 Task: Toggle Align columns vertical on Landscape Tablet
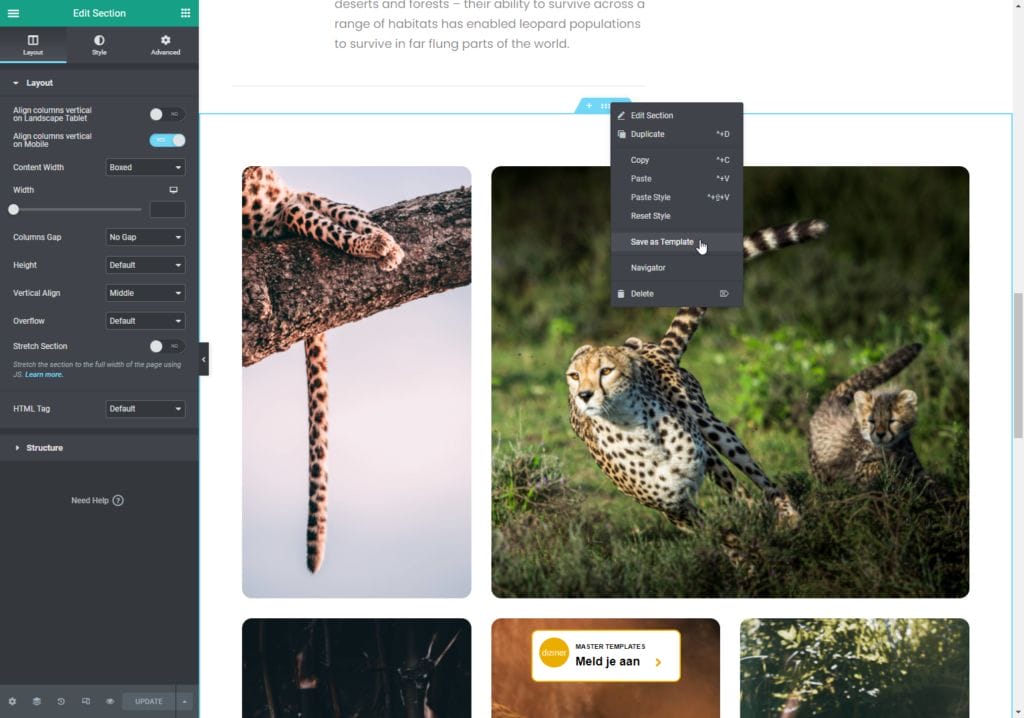(x=166, y=114)
